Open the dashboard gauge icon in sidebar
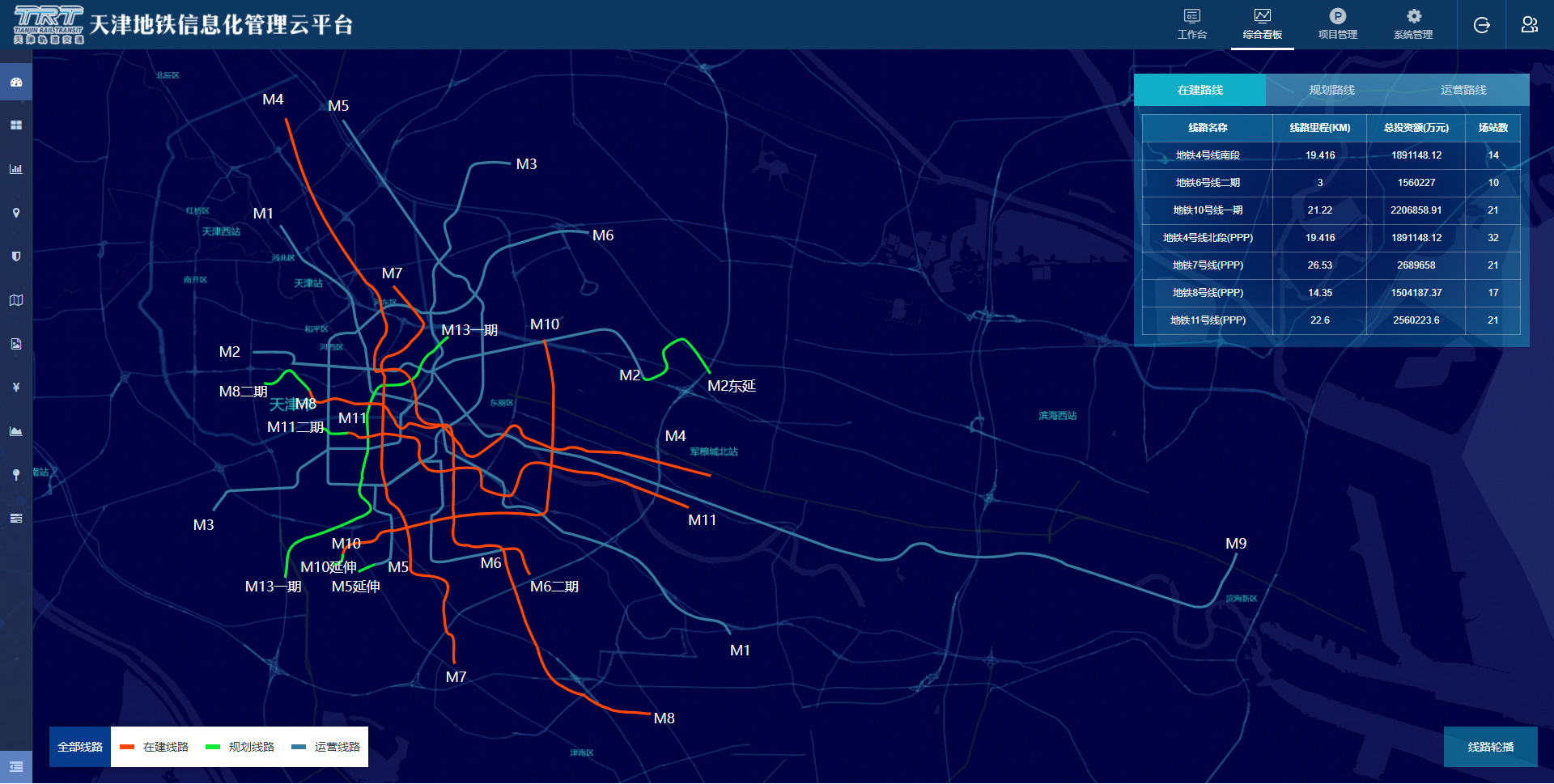 [x=16, y=82]
